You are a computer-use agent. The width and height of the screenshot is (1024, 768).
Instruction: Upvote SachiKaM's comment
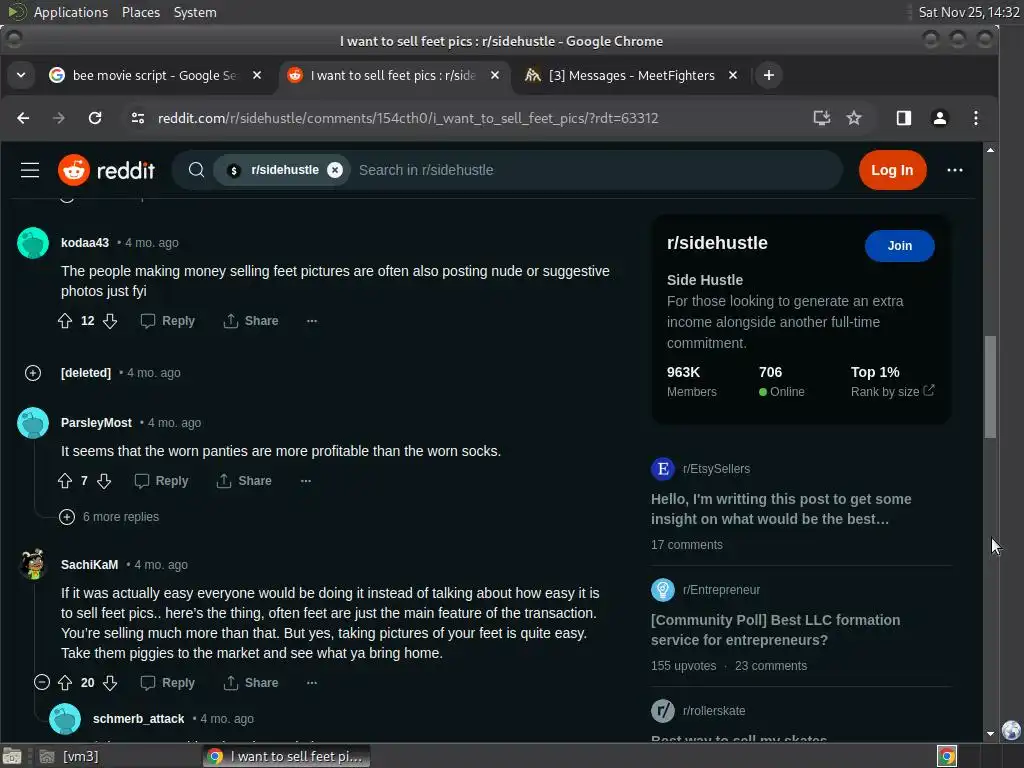tap(65, 683)
